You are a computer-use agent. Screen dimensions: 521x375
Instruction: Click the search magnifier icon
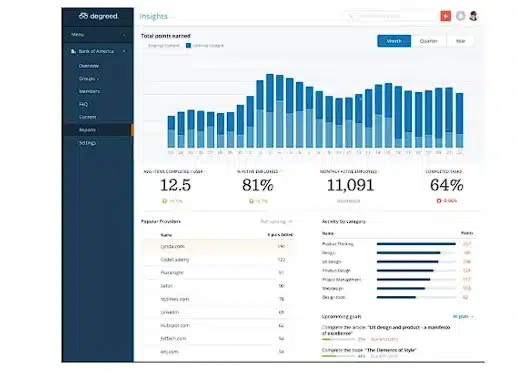pyautogui.click(x=350, y=16)
